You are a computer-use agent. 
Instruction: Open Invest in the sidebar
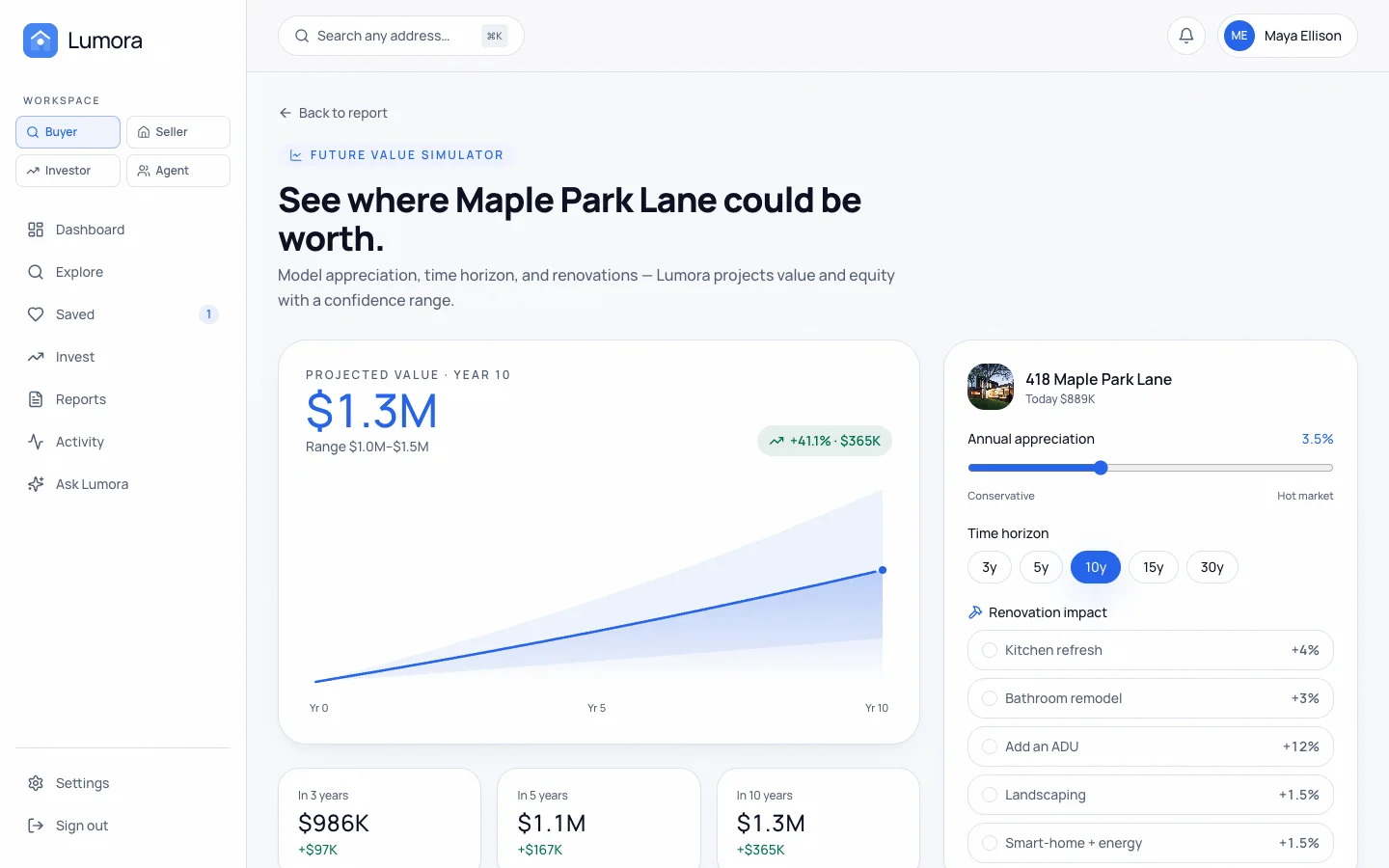click(123, 357)
